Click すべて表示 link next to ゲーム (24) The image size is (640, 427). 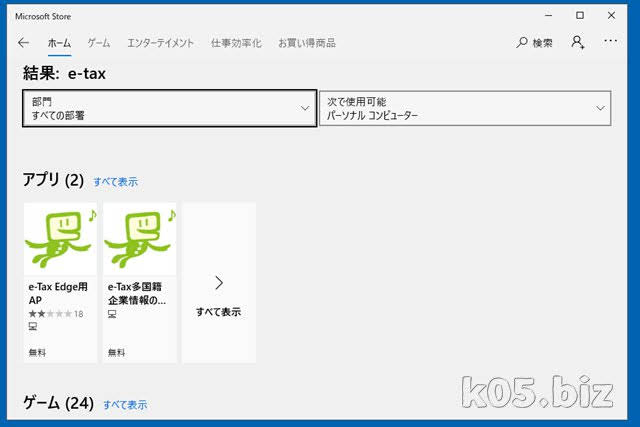click(125, 405)
